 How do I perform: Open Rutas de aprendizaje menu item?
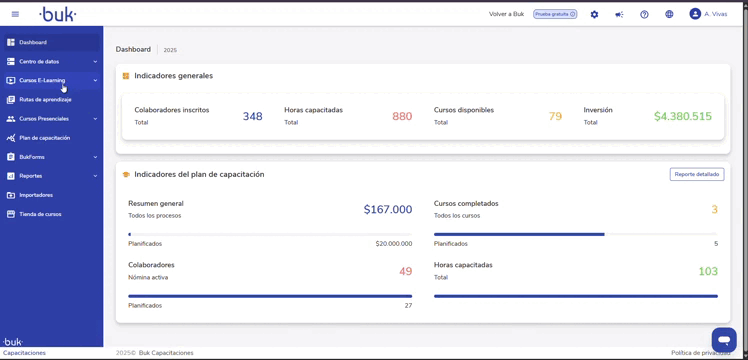tap(52, 100)
